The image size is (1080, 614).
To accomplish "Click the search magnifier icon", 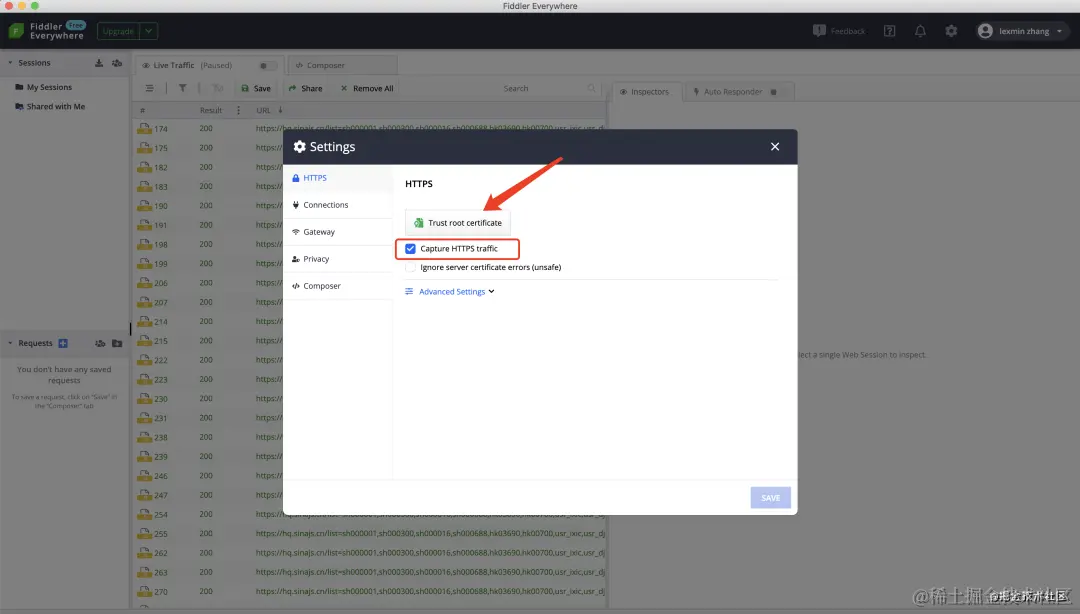I will point(592,88).
